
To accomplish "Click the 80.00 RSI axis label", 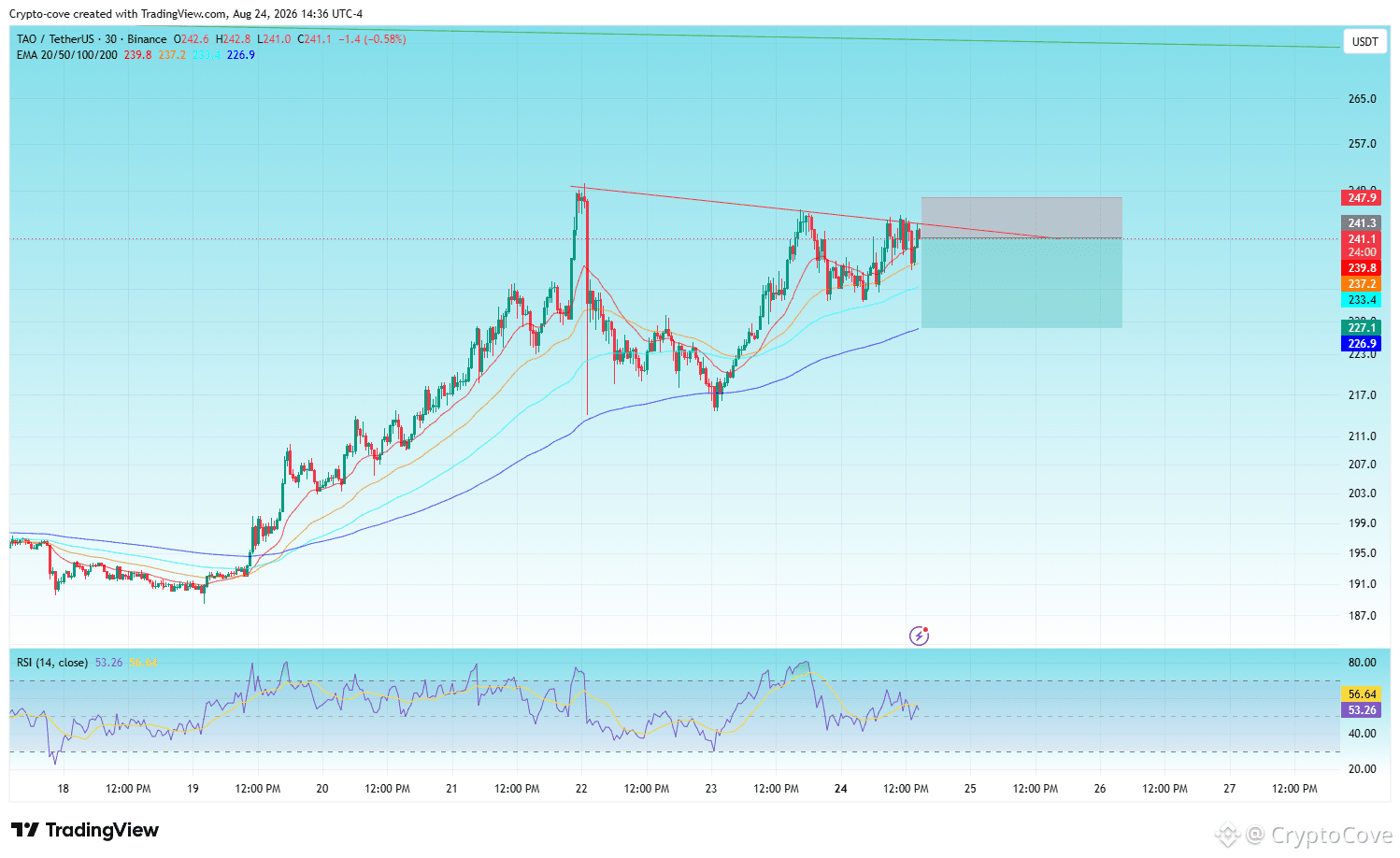I will click(x=1362, y=663).
